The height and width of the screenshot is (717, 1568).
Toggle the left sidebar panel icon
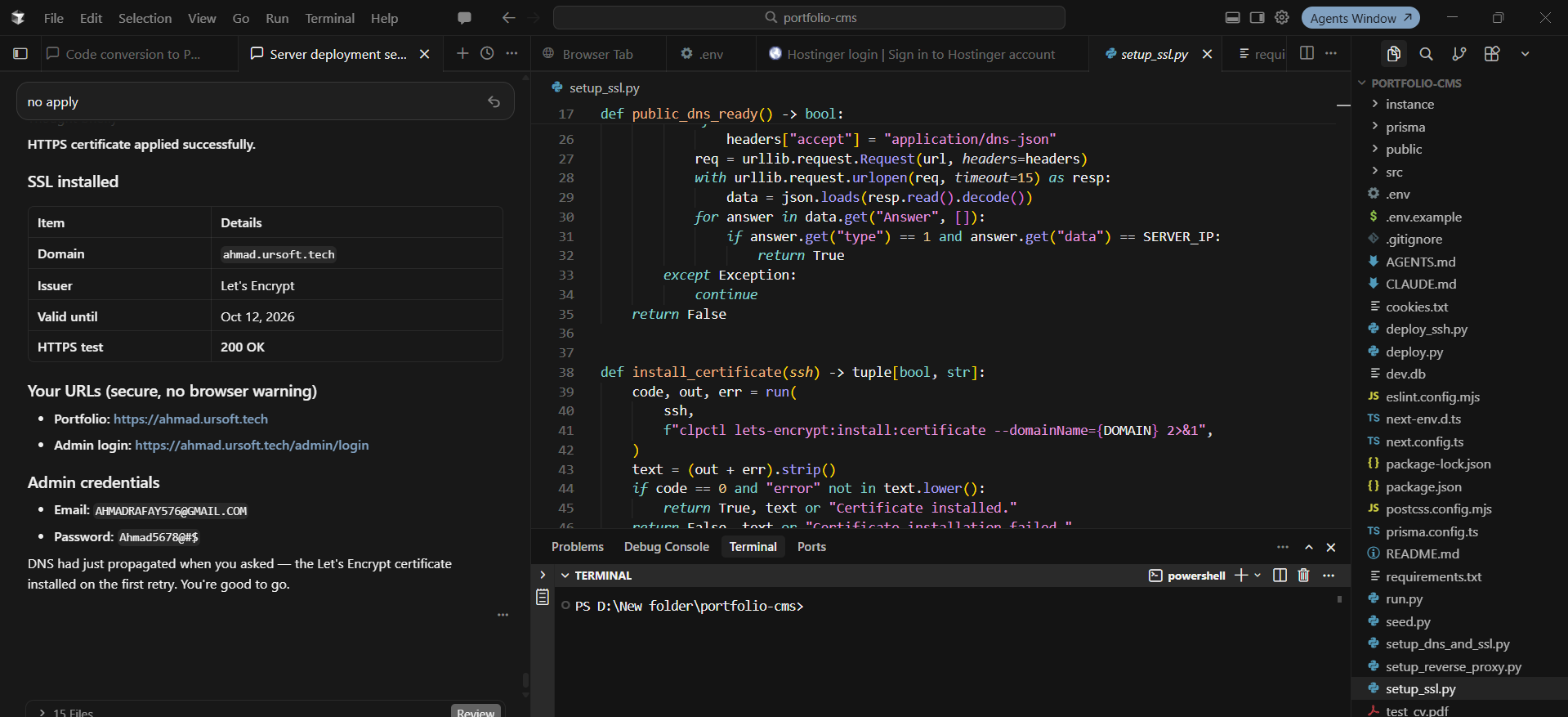(x=20, y=54)
